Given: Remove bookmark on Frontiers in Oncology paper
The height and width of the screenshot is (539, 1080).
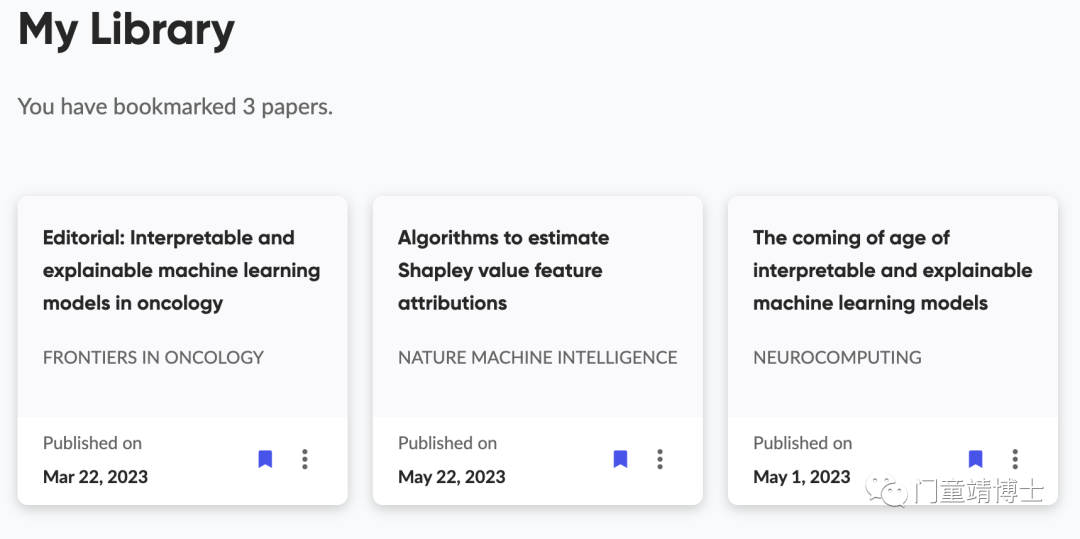Looking at the screenshot, I should (x=265, y=459).
